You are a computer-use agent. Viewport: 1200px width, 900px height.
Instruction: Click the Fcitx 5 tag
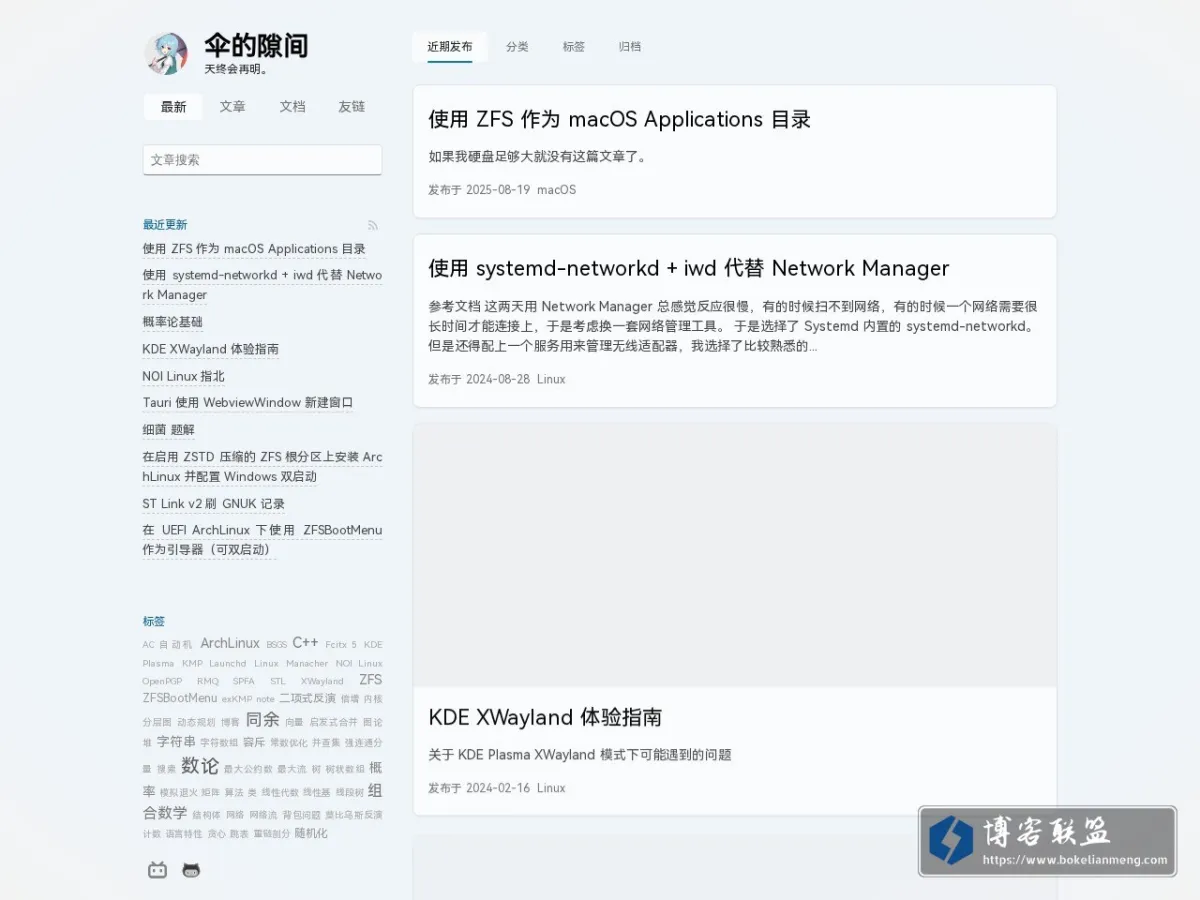coord(341,645)
